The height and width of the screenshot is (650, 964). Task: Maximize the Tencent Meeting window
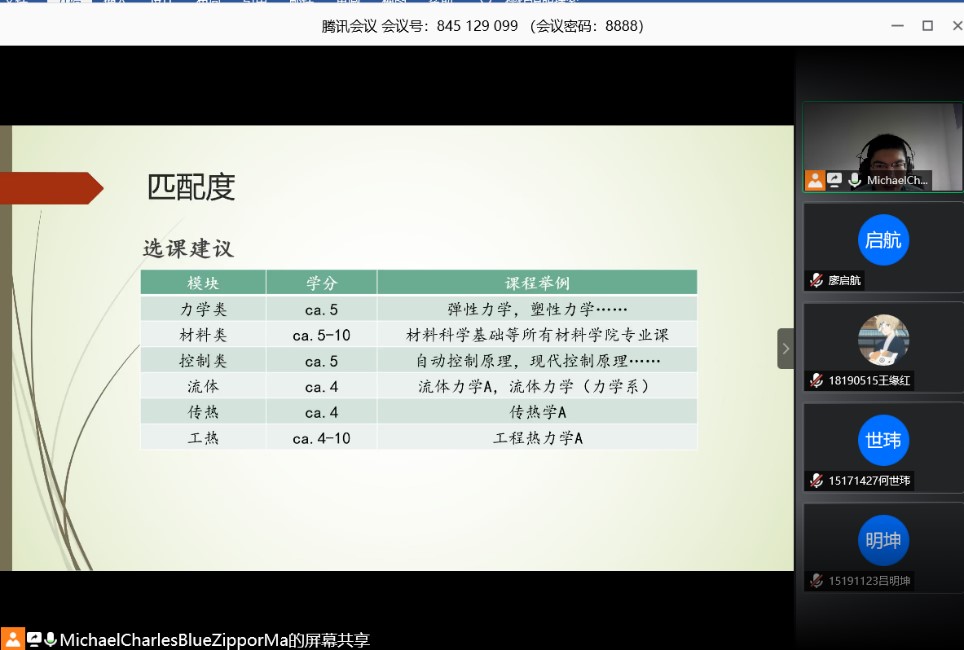click(x=927, y=26)
